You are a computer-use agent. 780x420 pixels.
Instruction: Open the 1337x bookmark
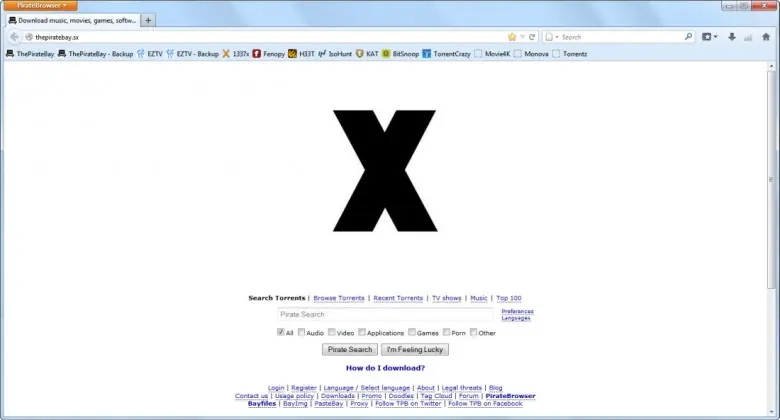tap(236, 54)
